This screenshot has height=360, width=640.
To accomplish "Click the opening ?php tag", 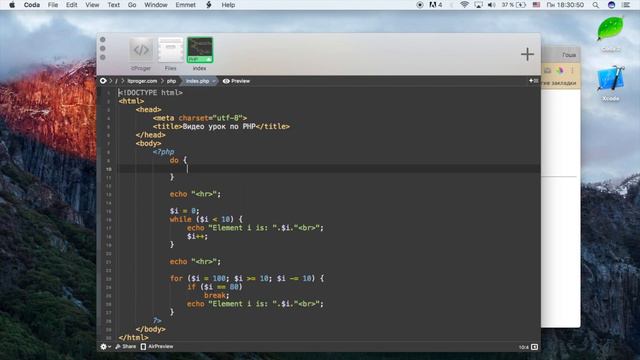I will click(163, 152).
